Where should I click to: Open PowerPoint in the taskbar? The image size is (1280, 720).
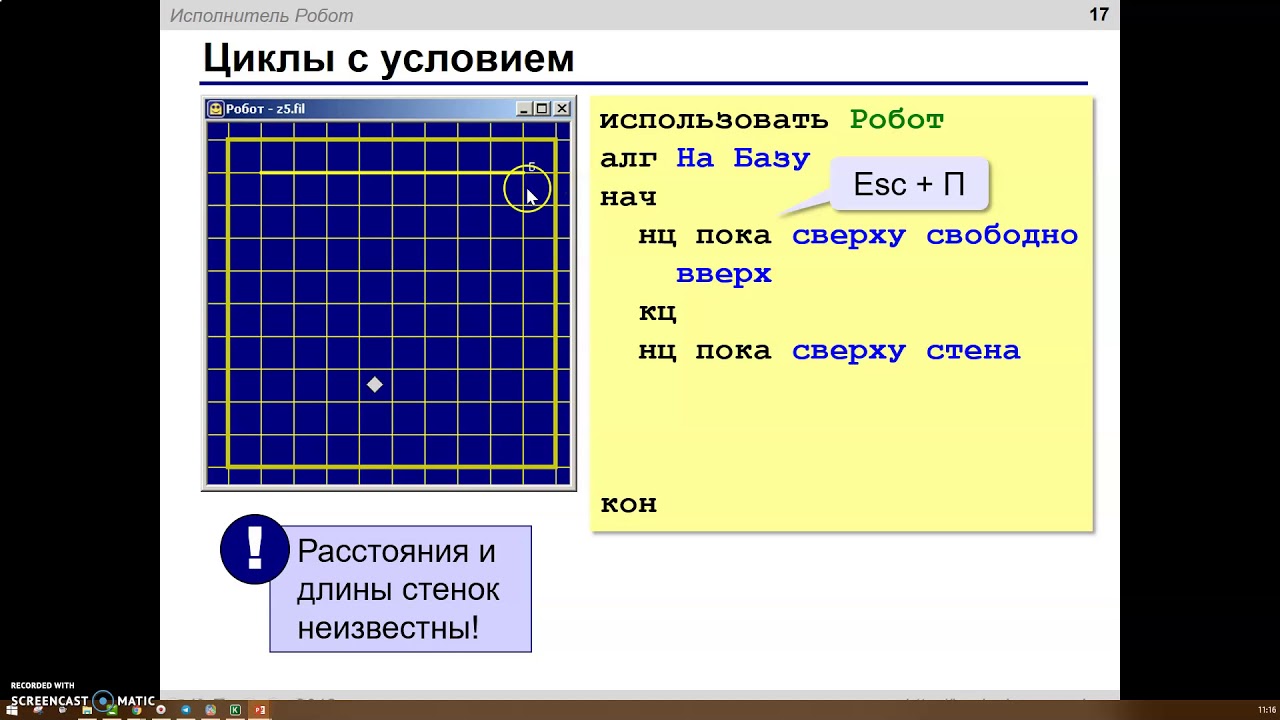point(260,710)
